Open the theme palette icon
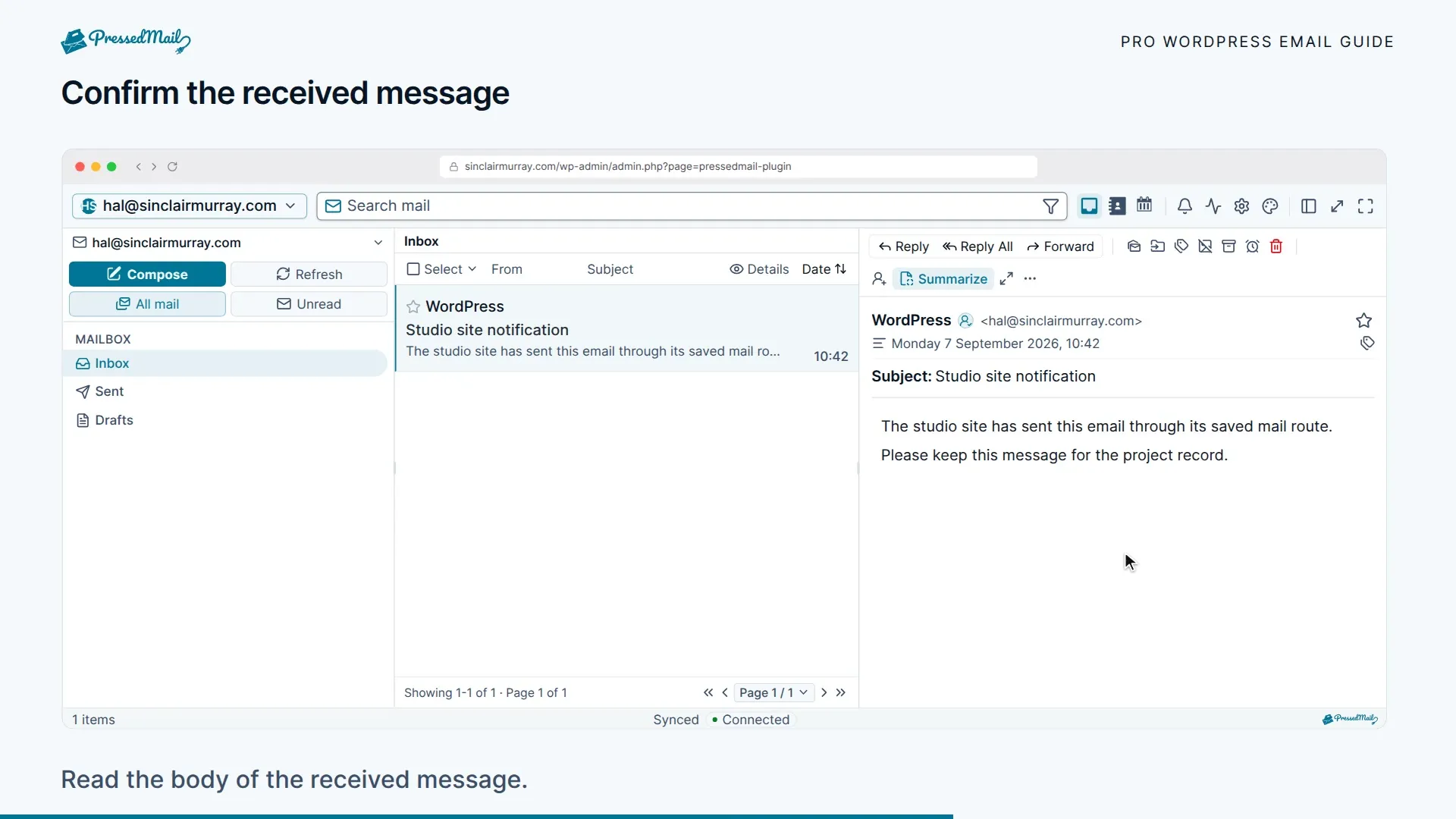Screen dimensions: 1456x819 point(1270,206)
